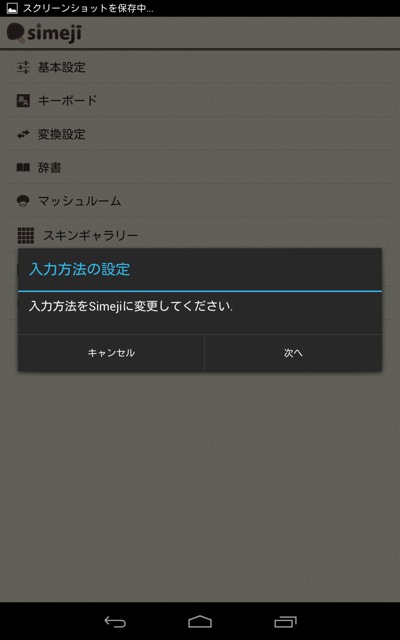Click the 入力方法の設定 dialog title
This screenshot has width=400, height=640.
point(80,269)
